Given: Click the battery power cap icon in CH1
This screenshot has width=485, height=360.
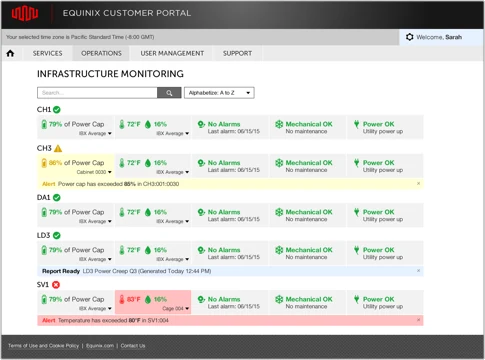Looking at the screenshot, I should (x=44, y=124).
